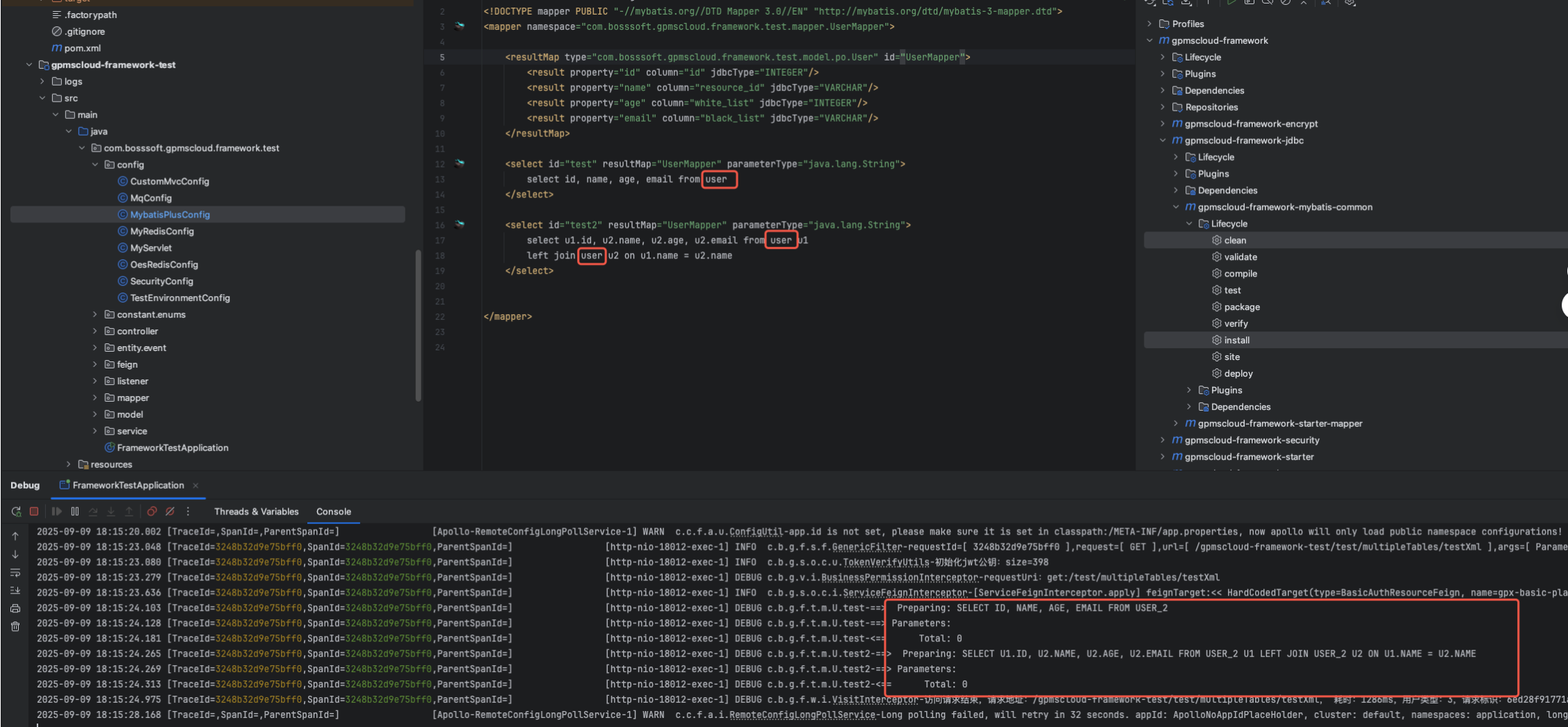Viewport: 1568px width, 727px height.
Task: Select the pom.xml file
Action: tap(82, 48)
